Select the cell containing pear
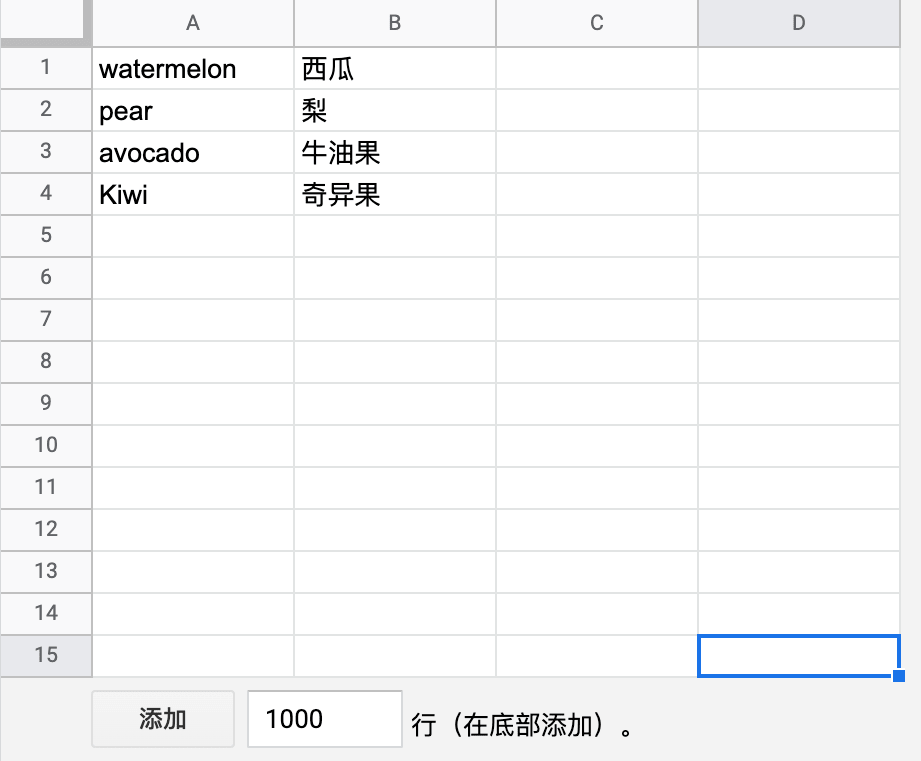This screenshot has height=761, width=921. (193, 110)
